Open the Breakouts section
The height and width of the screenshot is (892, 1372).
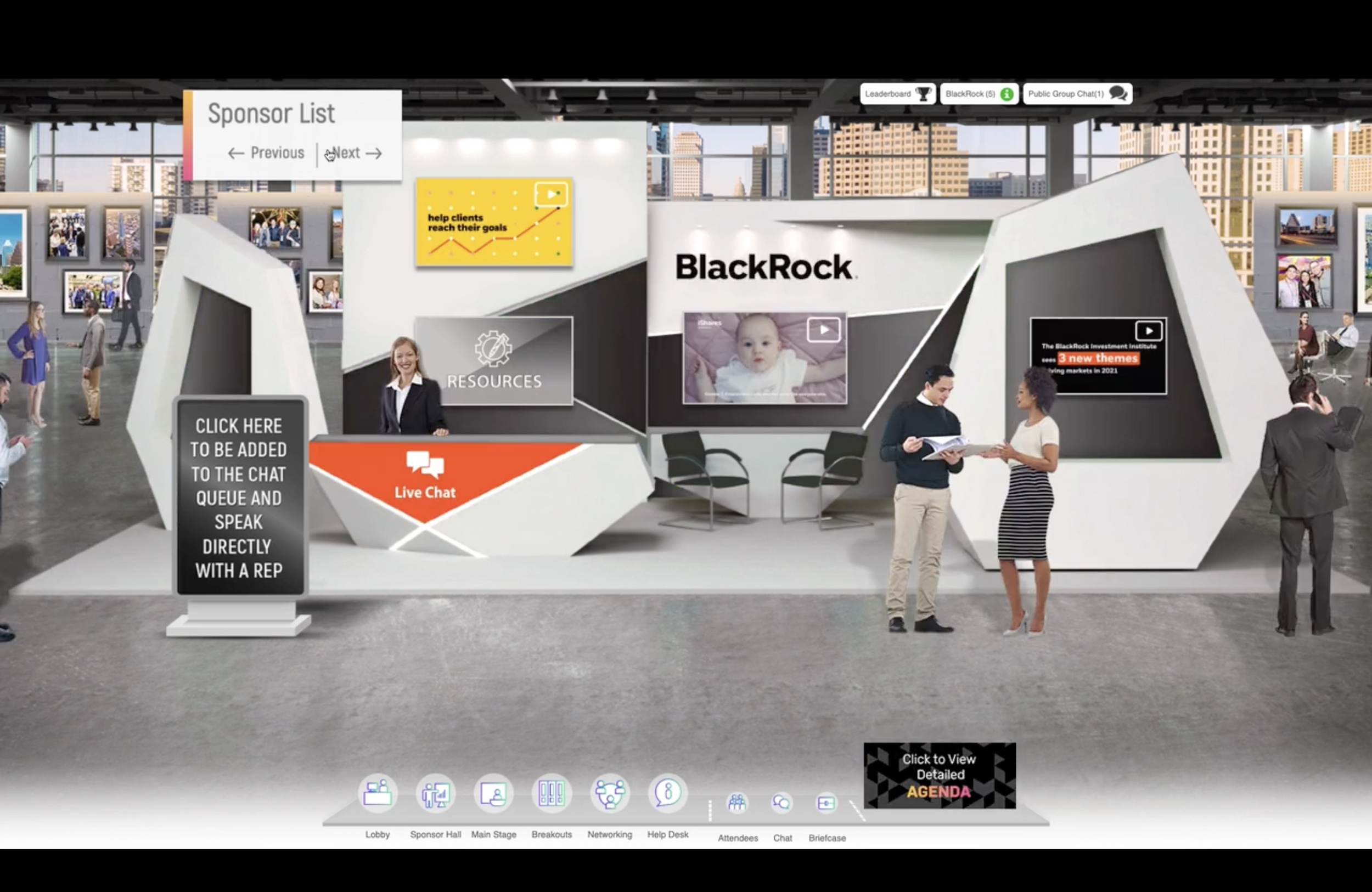pos(551,794)
